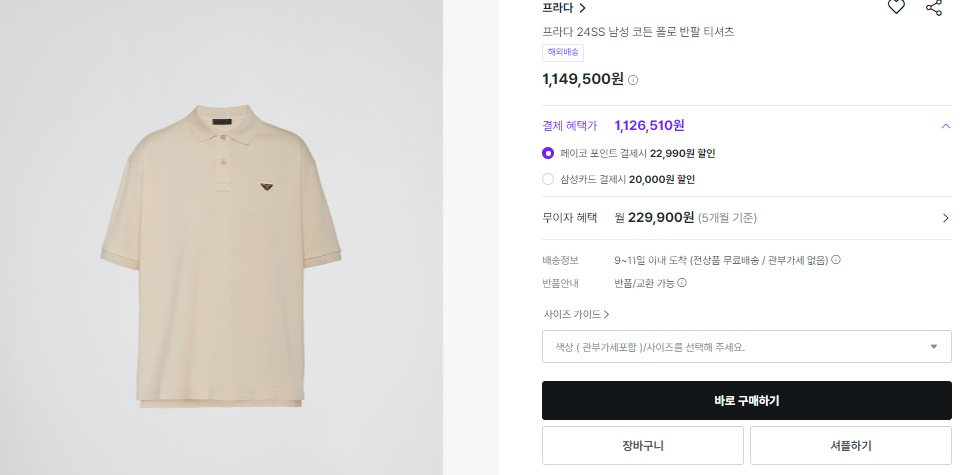The height and width of the screenshot is (475, 968).
Task: Click the 해외배송 badge
Action: [563, 52]
